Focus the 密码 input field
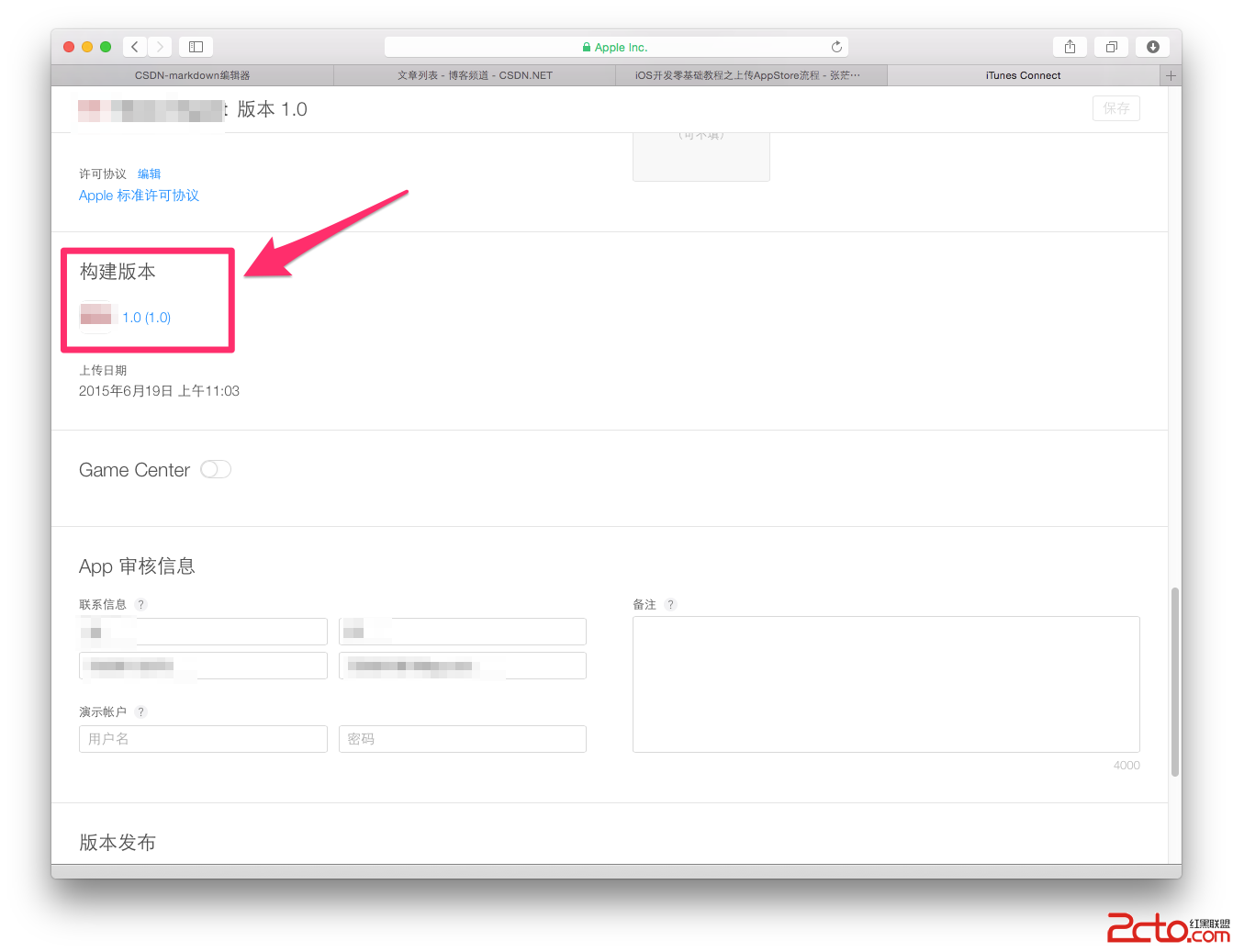Screen dimensions: 1233x952 click(x=463, y=739)
